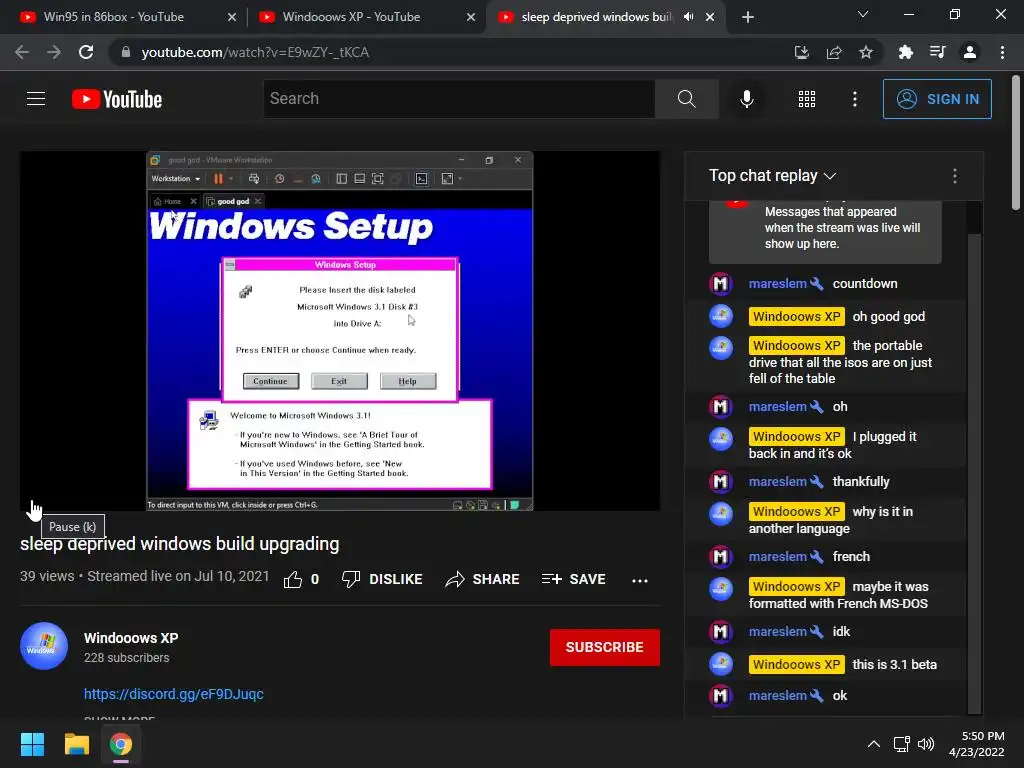Open clock and date 5:50 PM

976,744
